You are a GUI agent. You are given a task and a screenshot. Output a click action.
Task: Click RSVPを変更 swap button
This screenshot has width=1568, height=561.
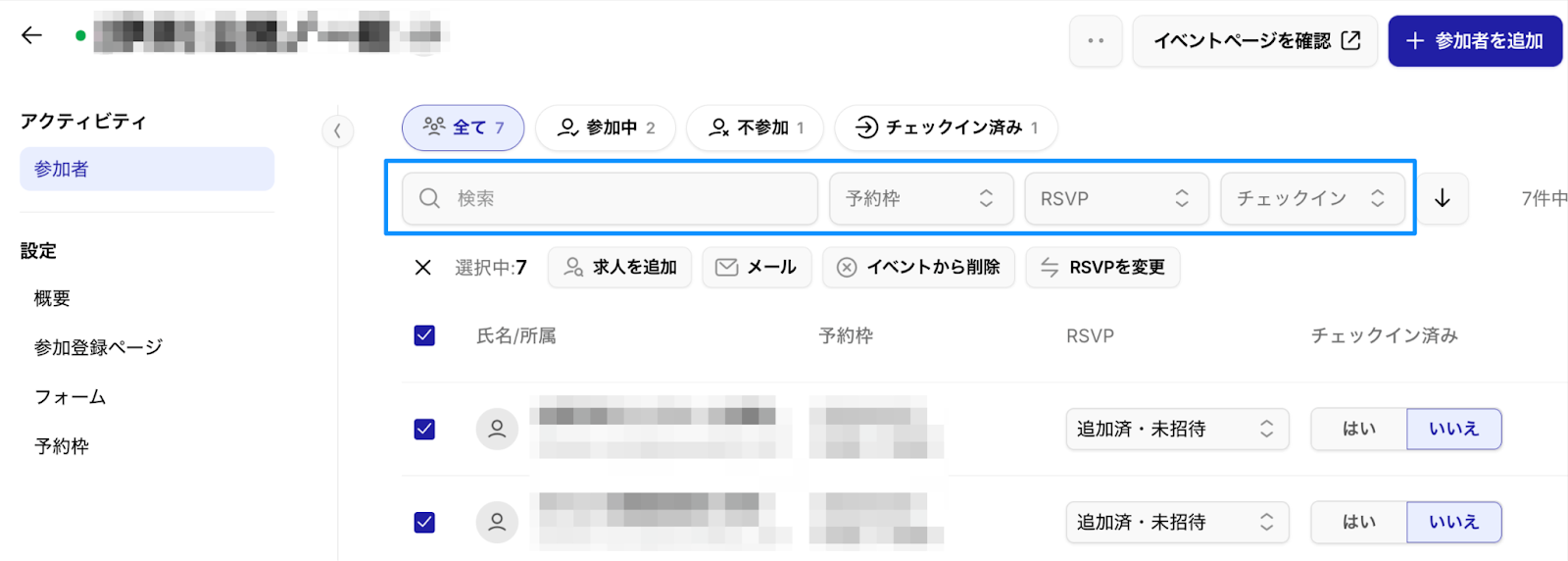coord(1102,268)
